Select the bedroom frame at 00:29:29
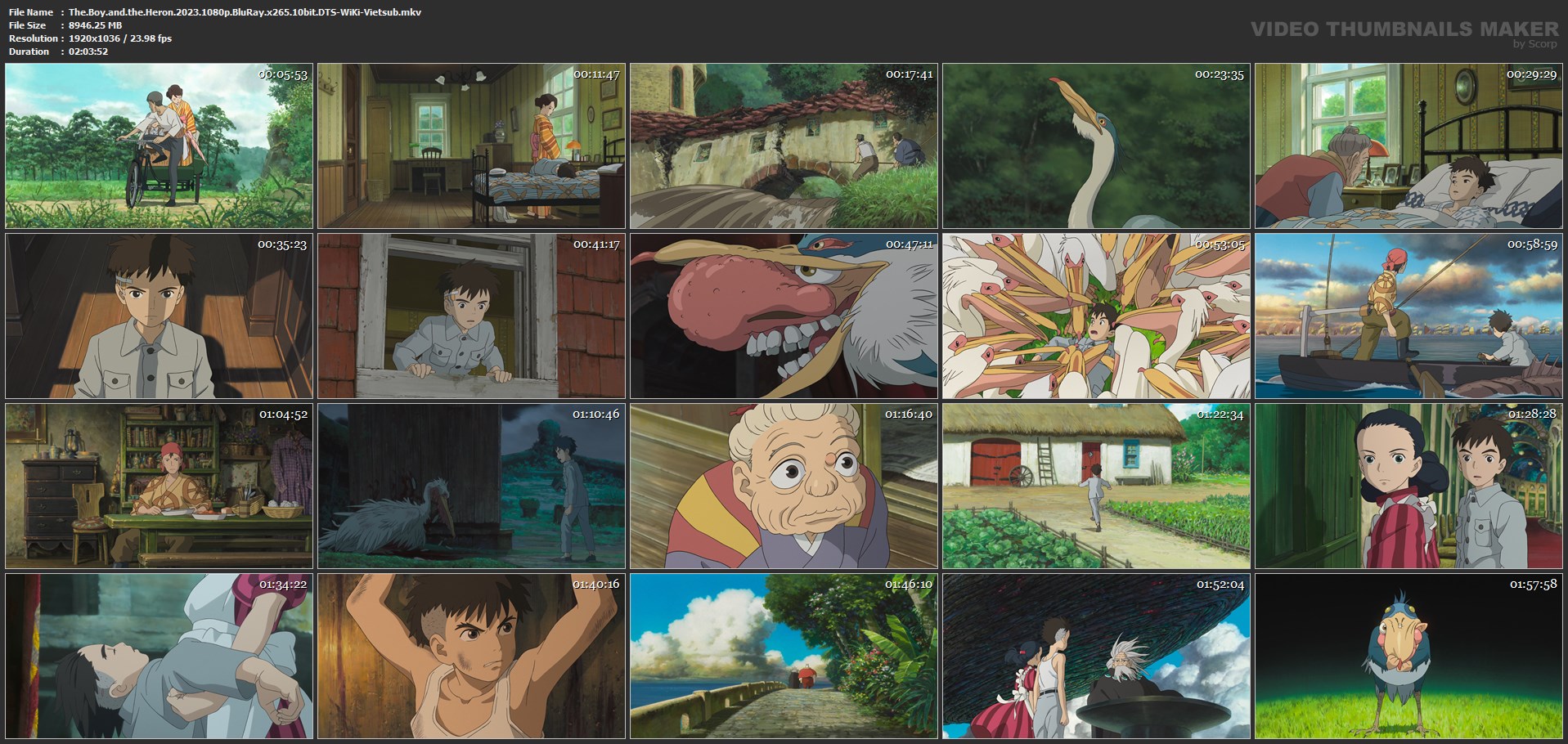Image resolution: width=1568 pixels, height=744 pixels. (1409, 146)
